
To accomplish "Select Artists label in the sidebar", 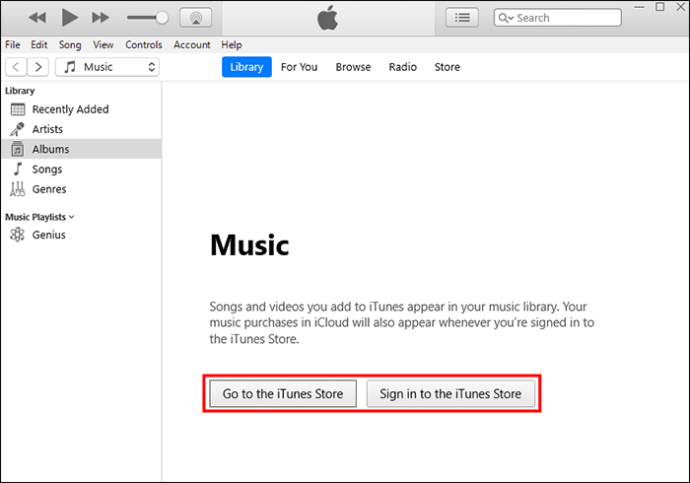I will pos(48,129).
